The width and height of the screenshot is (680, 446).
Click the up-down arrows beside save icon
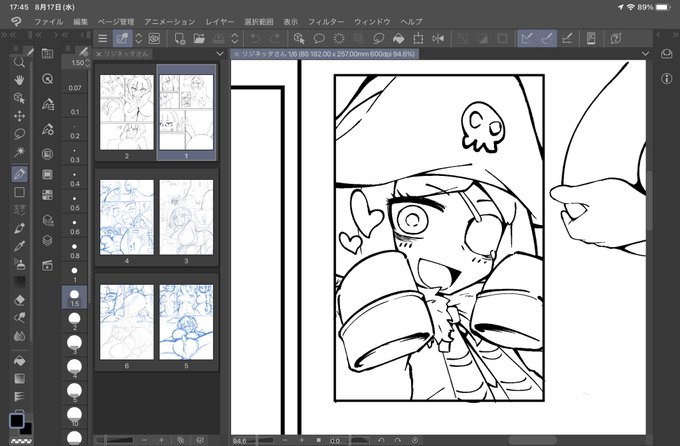pyautogui.click(x=235, y=39)
